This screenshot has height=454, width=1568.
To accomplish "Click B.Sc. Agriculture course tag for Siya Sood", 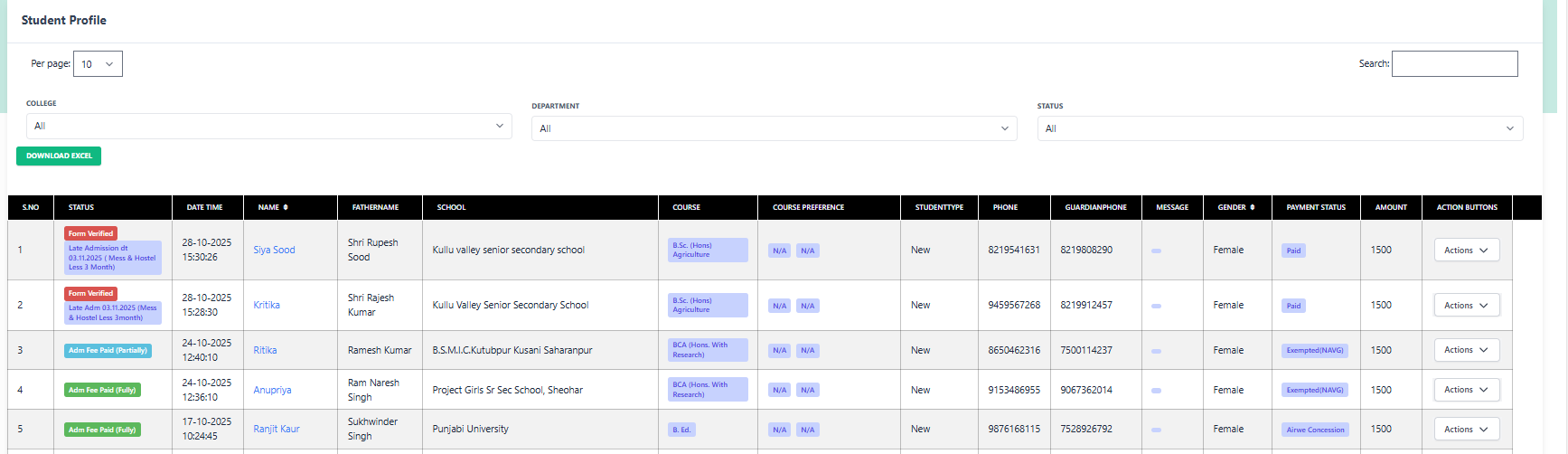I will point(708,251).
